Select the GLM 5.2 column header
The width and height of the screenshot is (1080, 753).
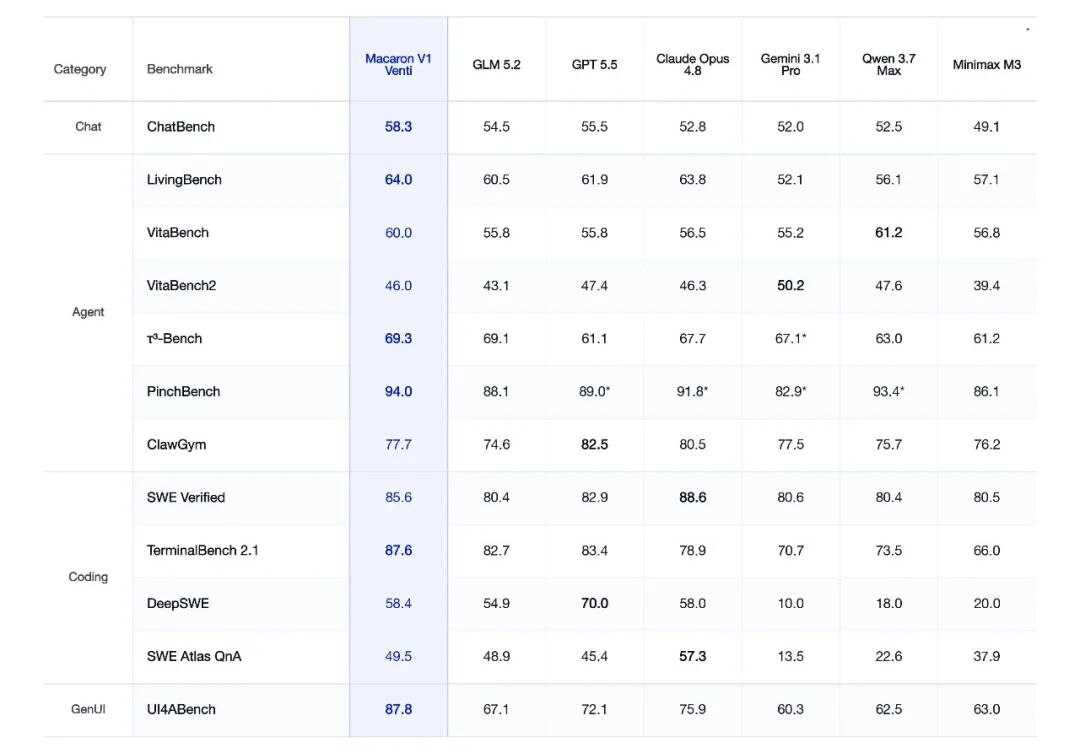coord(496,65)
